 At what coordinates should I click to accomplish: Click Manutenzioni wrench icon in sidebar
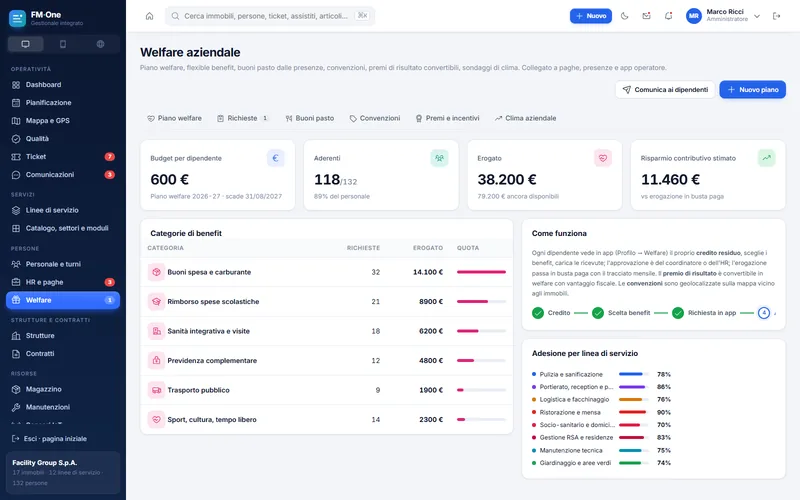16,407
